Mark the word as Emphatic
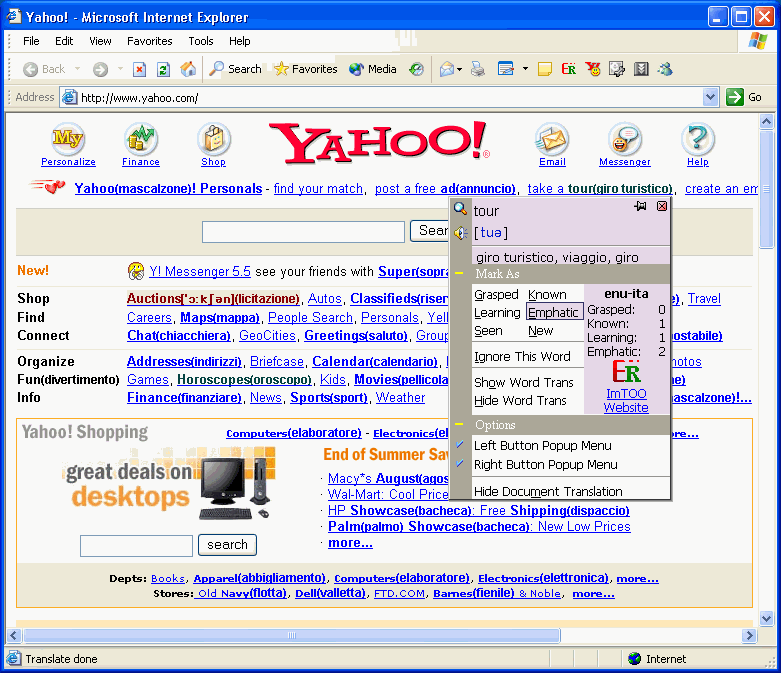 click(553, 312)
